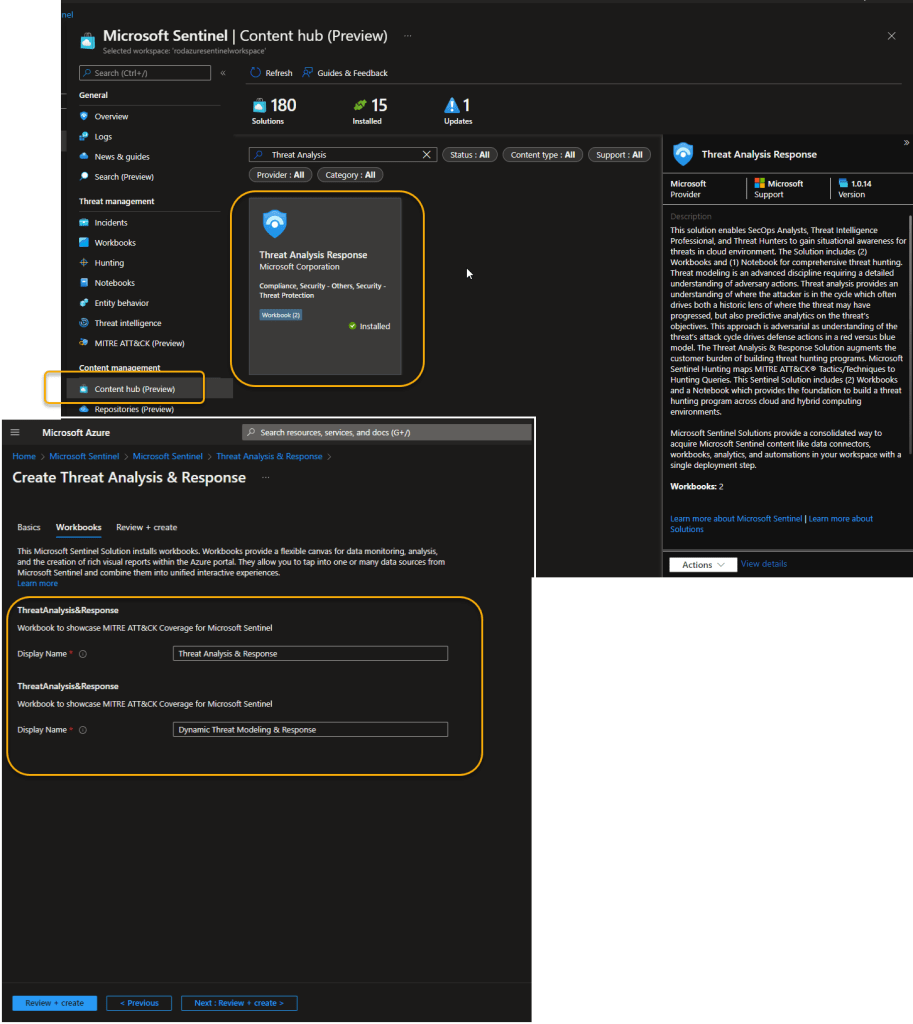Image resolution: width=913 pixels, height=1024 pixels.
Task: Click the View details link
Action: click(x=763, y=564)
